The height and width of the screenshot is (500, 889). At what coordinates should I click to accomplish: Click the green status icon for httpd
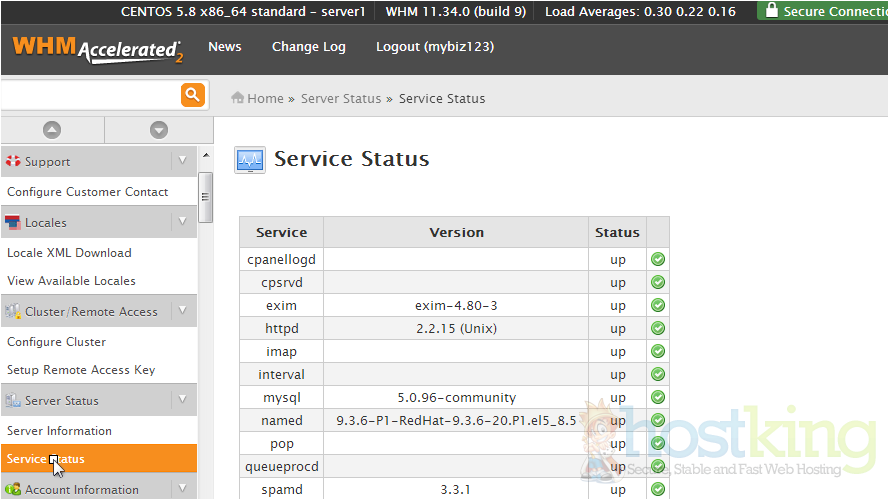(658, 328)
